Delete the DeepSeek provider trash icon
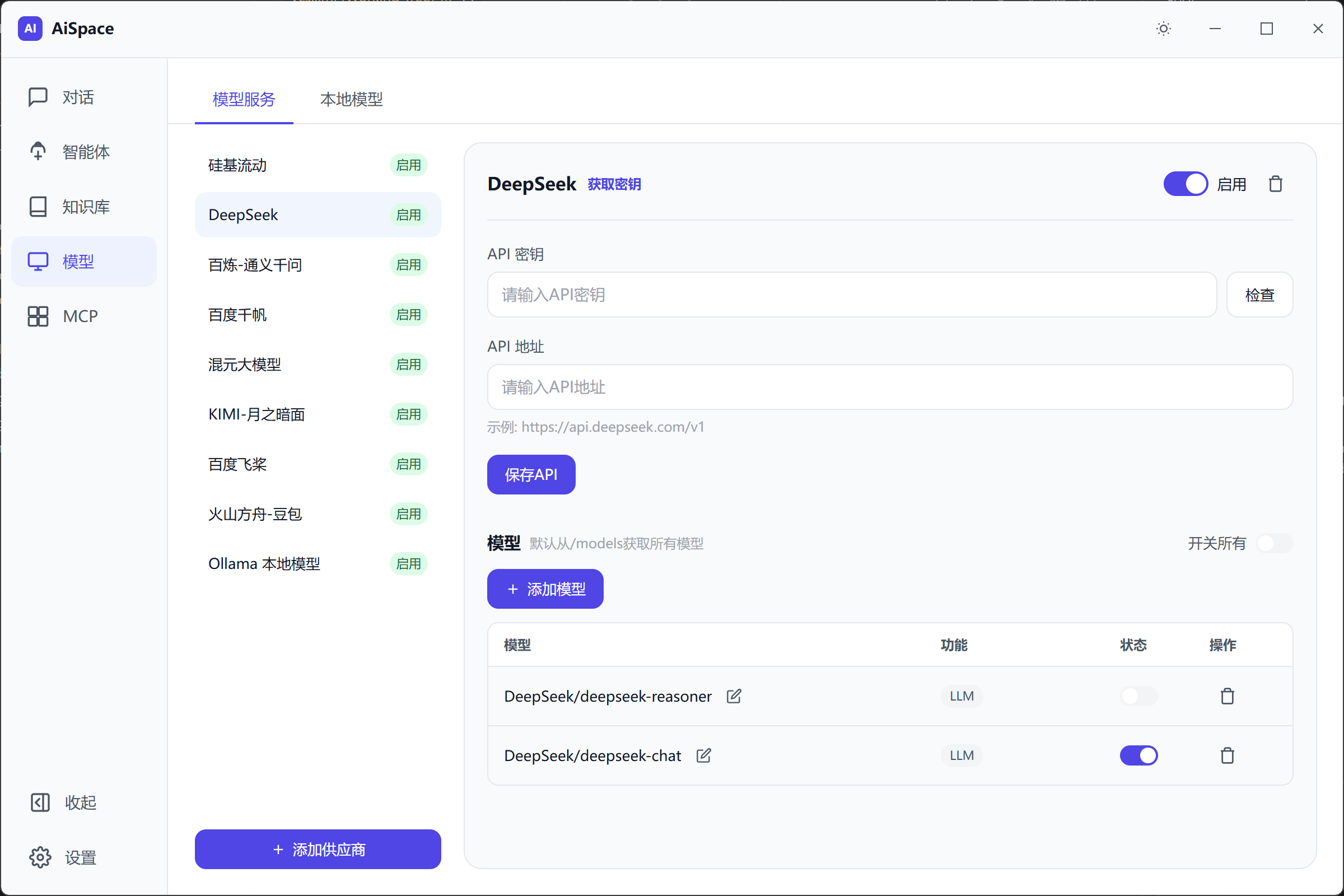This screenshot has height=896, width=1344. 1276,184
